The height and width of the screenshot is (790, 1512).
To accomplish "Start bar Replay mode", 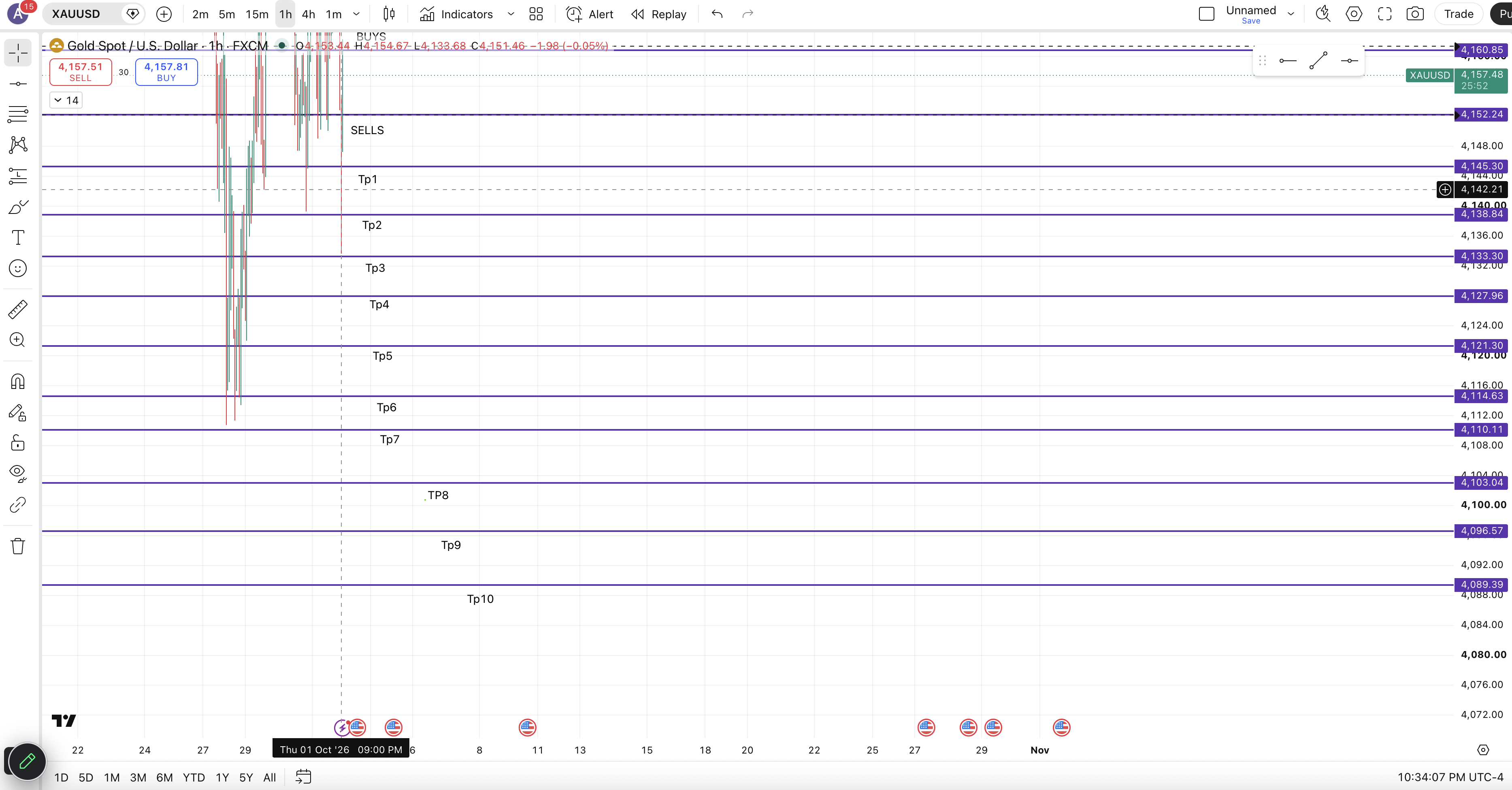I will (659, 14).
